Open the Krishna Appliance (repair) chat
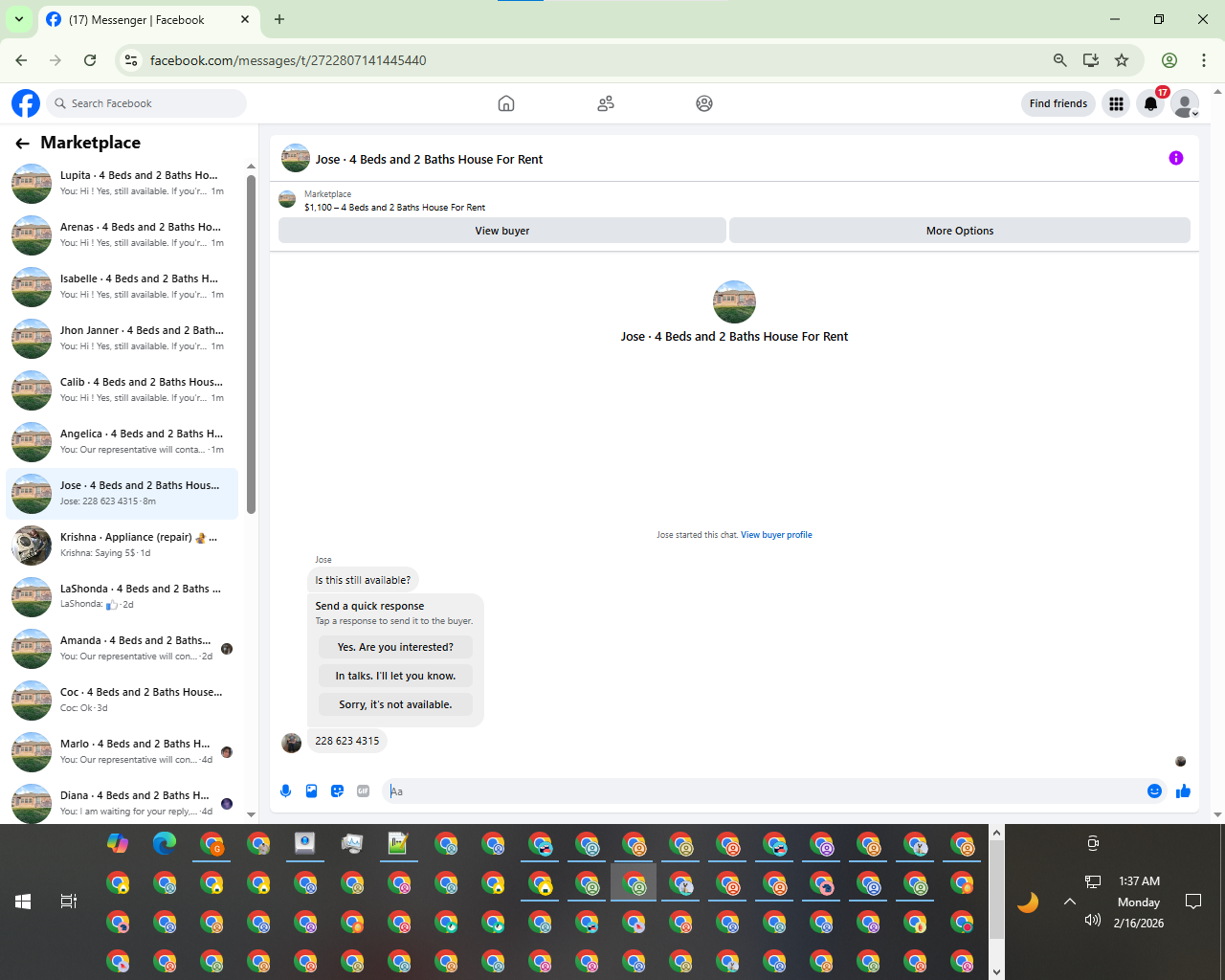This screenshot has height=980, width=1225. (x=122, y=545)
